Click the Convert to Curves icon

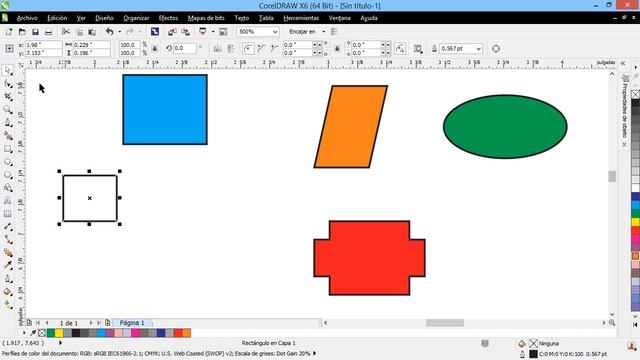[496, 49]
